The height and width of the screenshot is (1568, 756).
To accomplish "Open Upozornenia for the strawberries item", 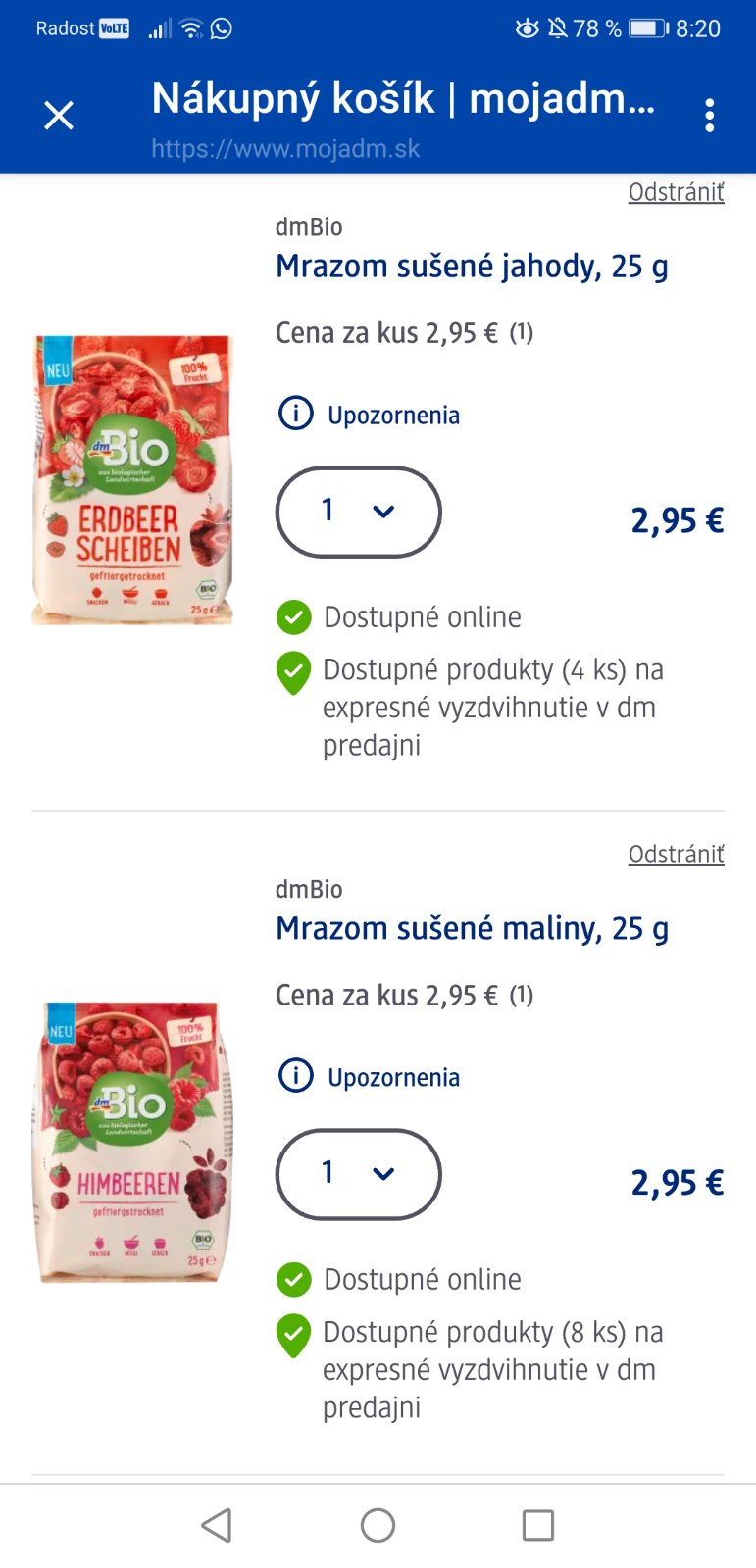I will 393,416.
